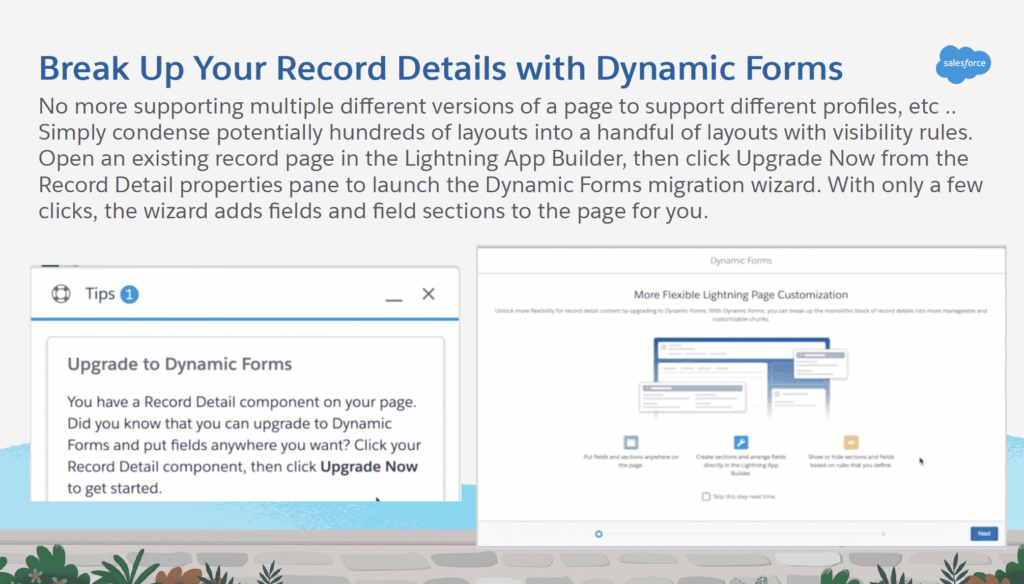Click the blue notification badge next to Tips

130,293
